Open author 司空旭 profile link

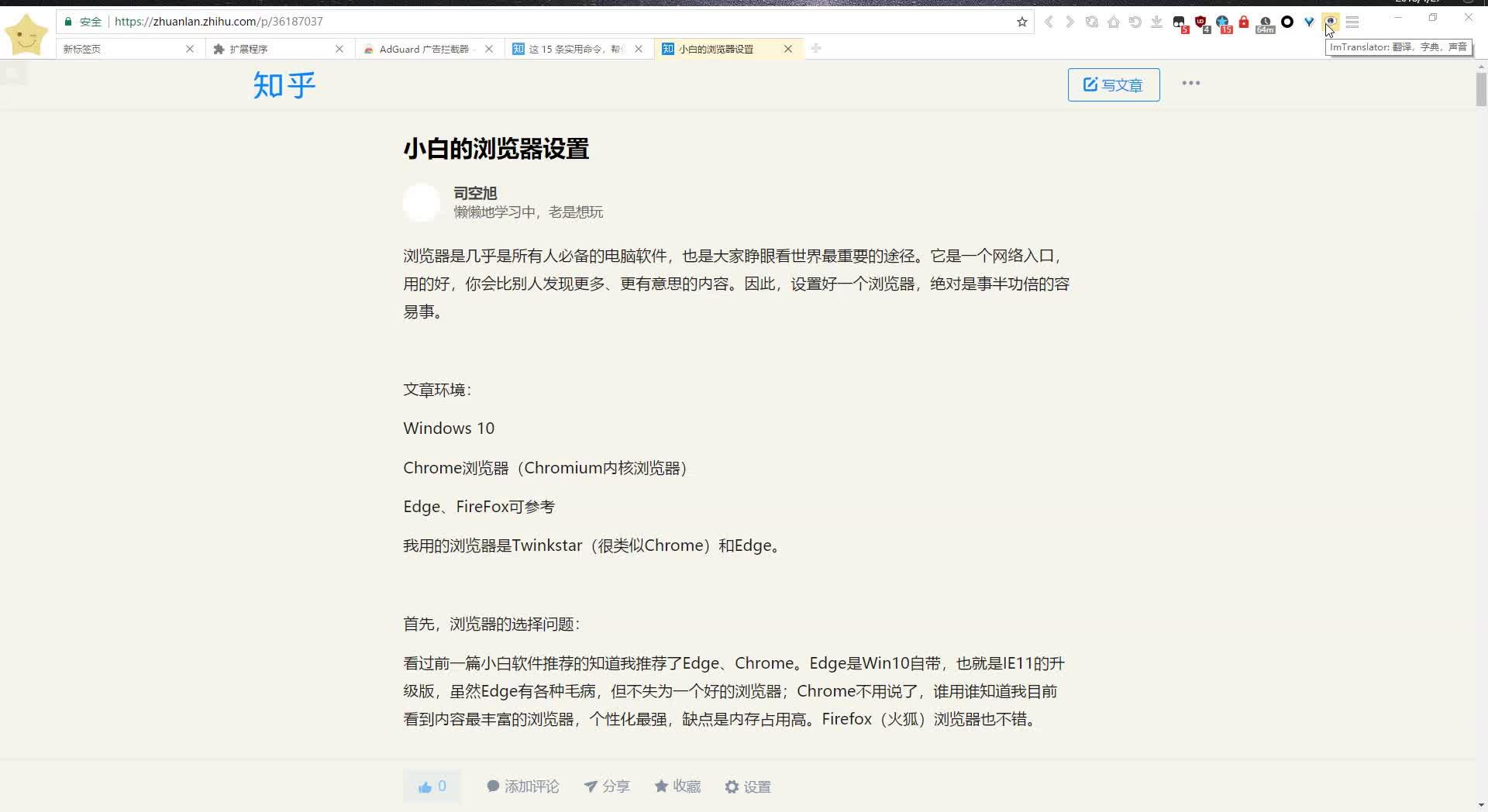click(x=475, y=193)
